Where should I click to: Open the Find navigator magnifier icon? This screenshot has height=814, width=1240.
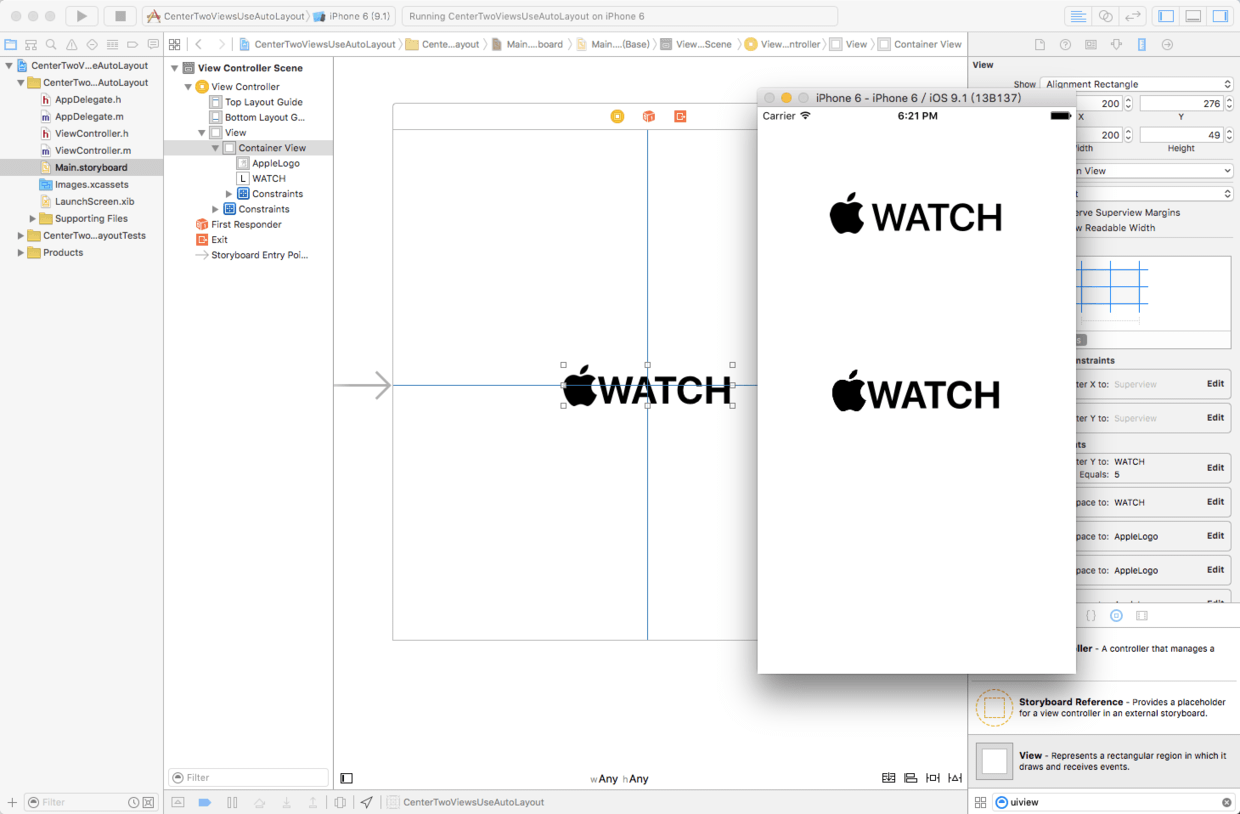coord(51,45)
